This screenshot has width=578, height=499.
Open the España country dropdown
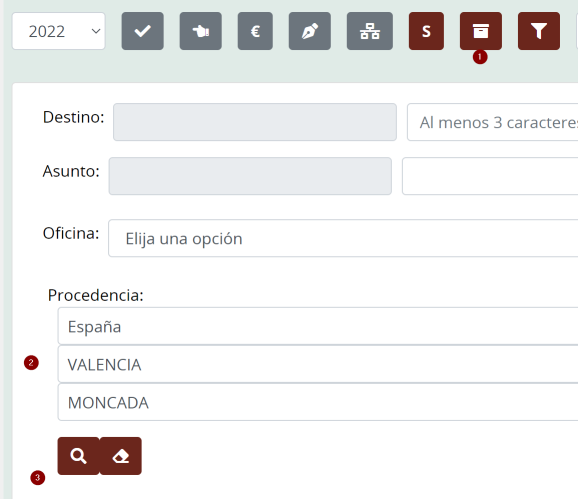(318, 326)
